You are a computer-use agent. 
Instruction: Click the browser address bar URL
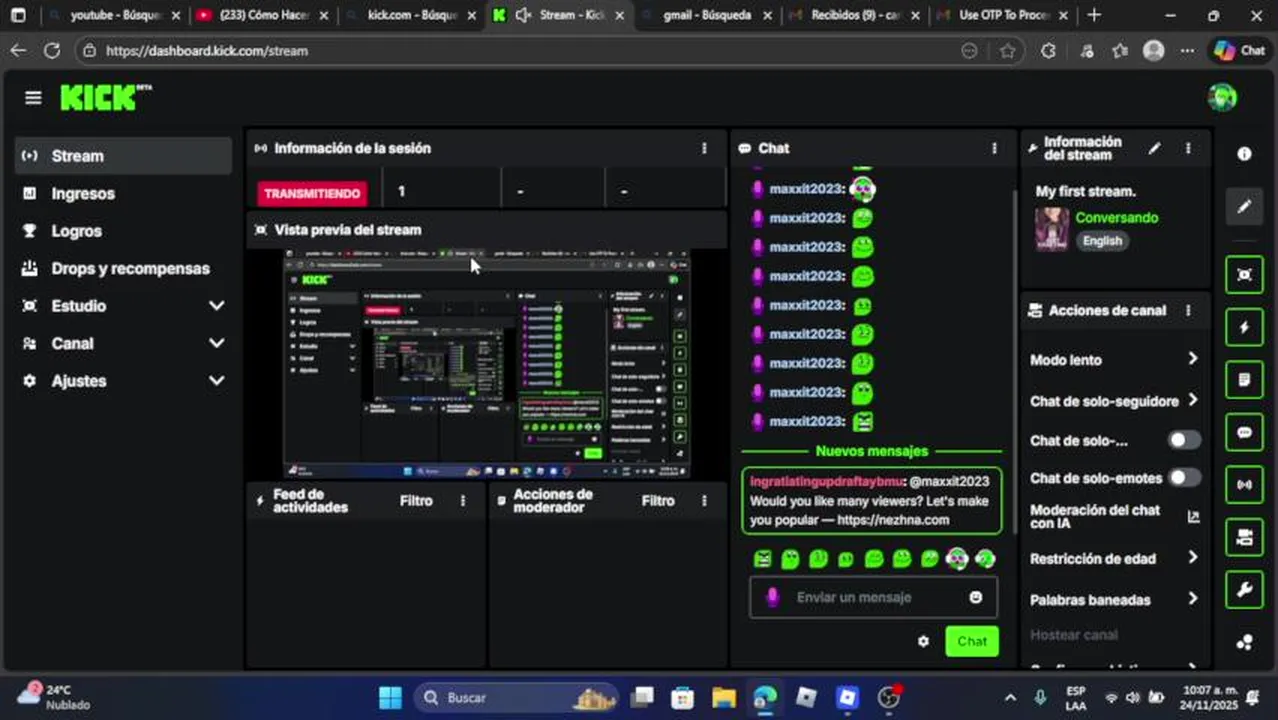tap(207, 51)
